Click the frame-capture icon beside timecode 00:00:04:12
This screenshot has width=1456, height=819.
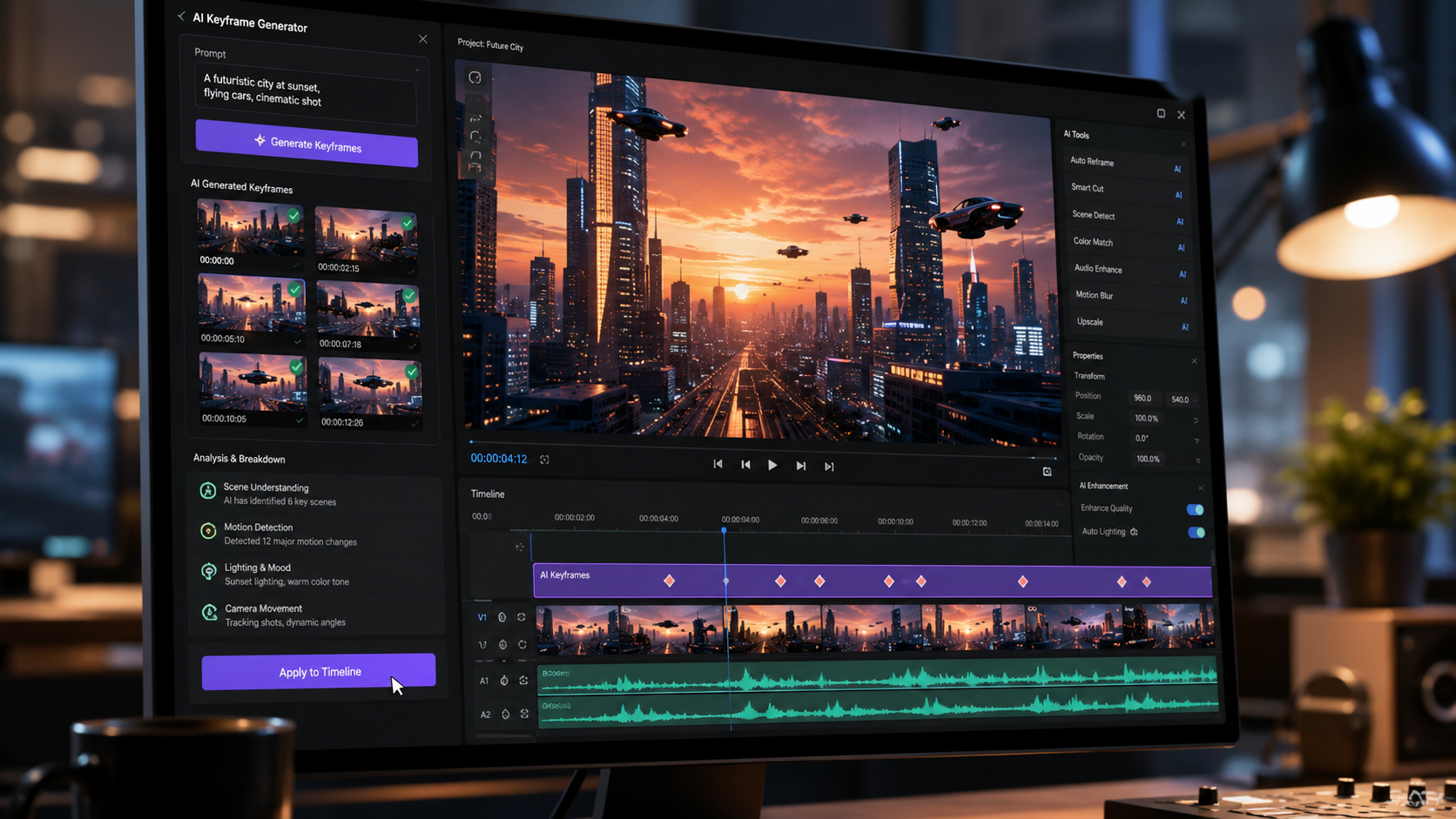click(x=544, y=460)
